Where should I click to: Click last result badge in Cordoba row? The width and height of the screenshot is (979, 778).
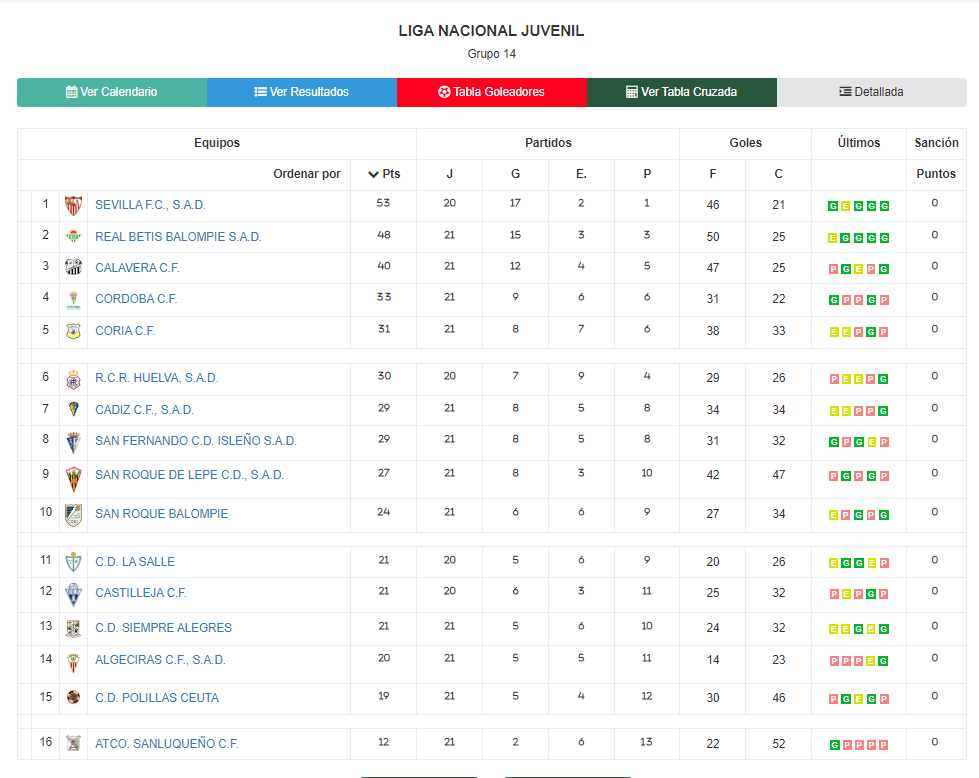pos(884,300)
